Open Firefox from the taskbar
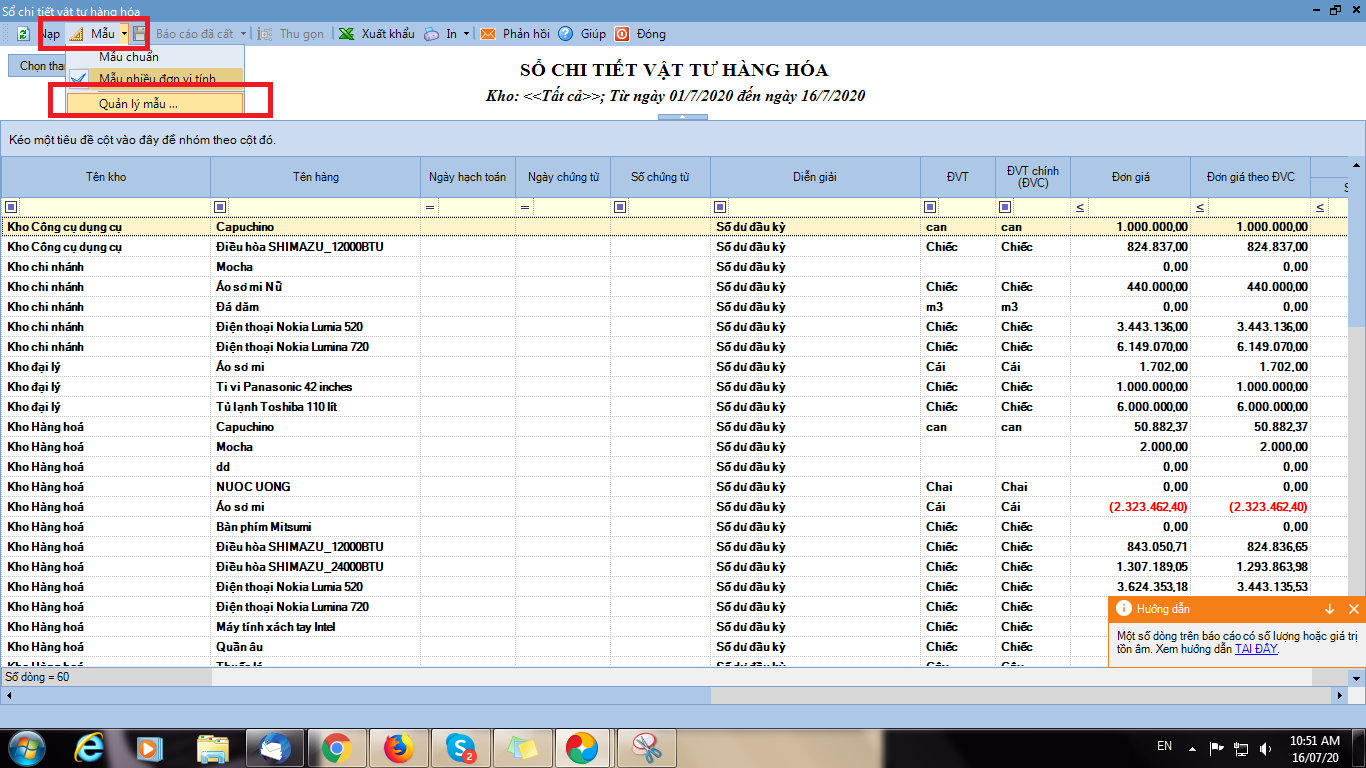 click(x=398, y=747)
